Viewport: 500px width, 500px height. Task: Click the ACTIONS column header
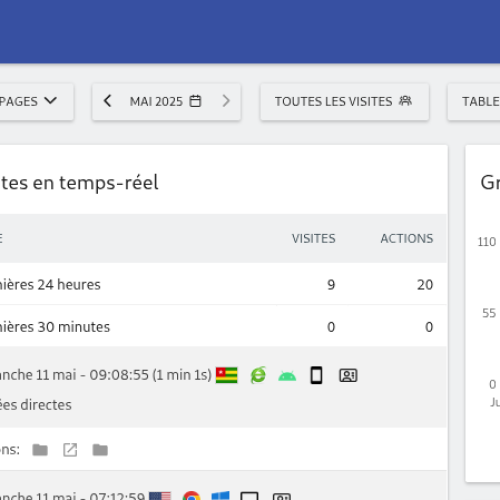pyautogui.click(x=407, y=239)
